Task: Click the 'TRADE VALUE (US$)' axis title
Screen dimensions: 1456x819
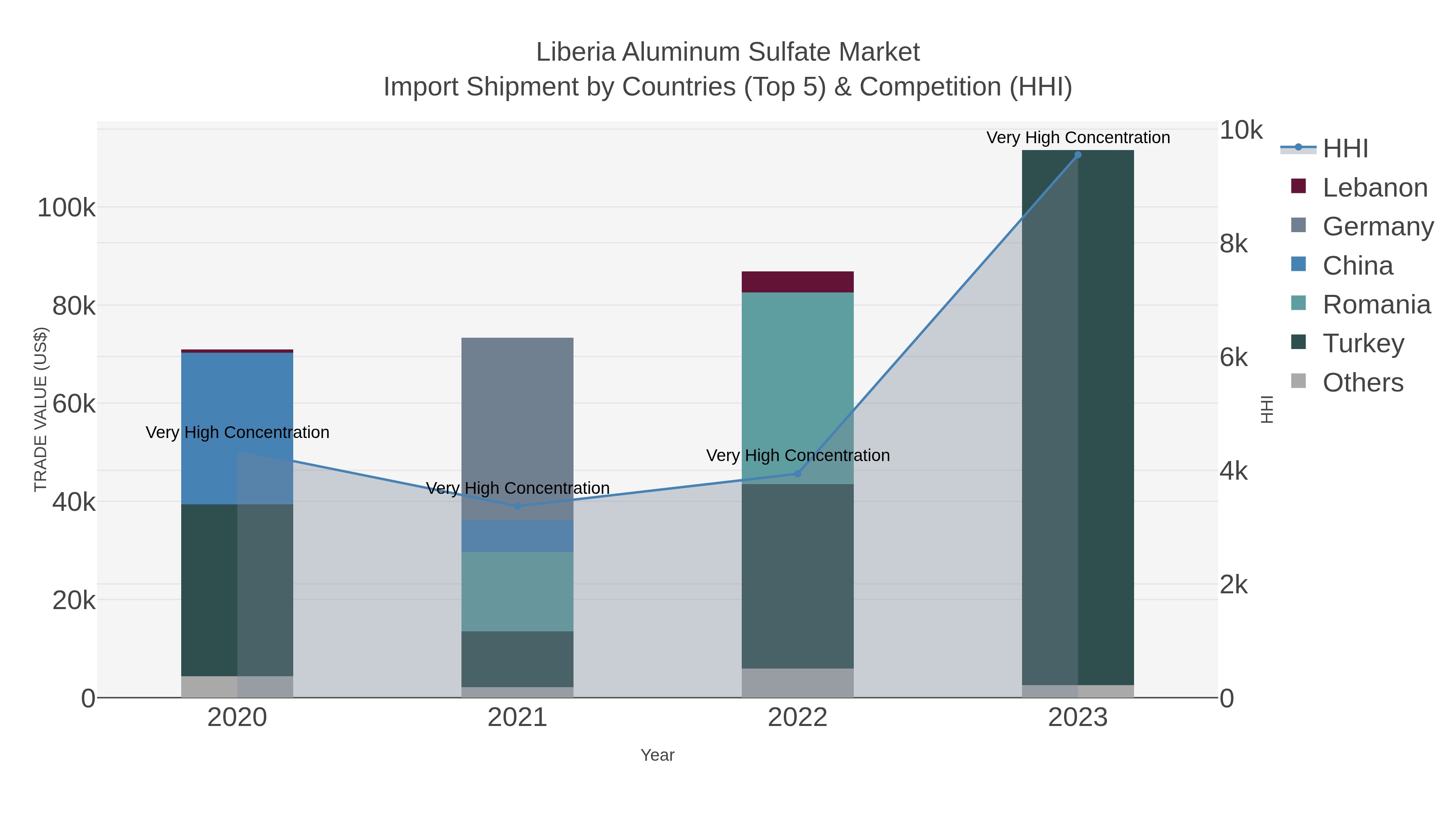Action: [x=41, y=409]
